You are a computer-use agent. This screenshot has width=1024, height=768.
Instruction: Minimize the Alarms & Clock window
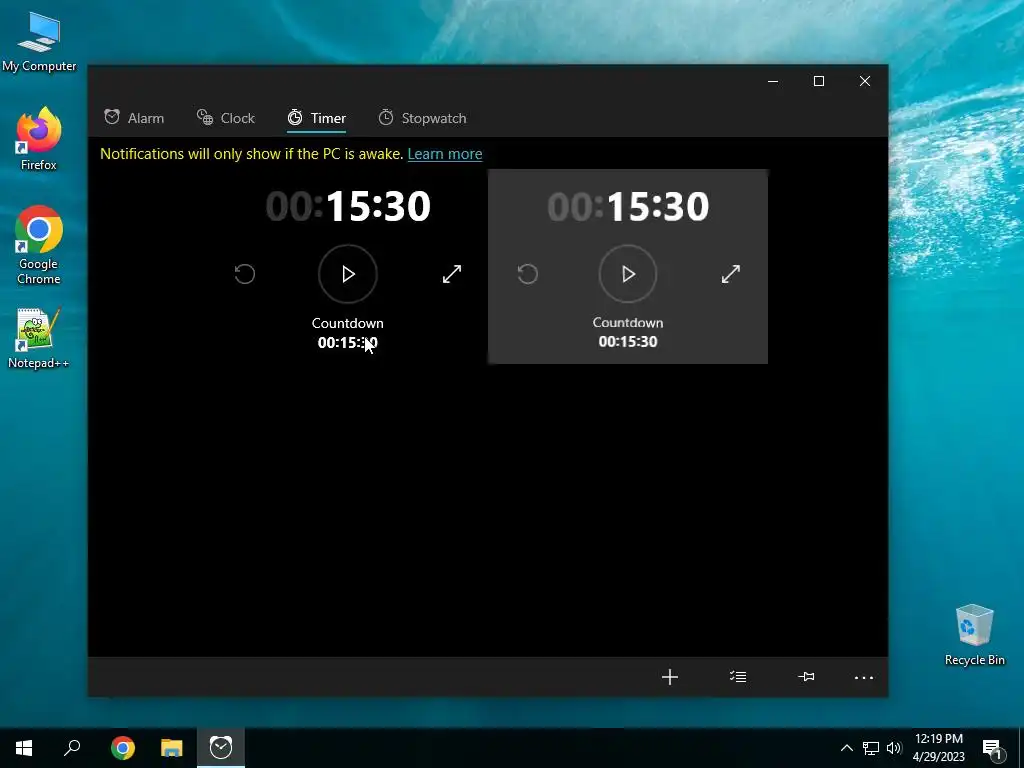pyautogui.click(x=773, y=81)
